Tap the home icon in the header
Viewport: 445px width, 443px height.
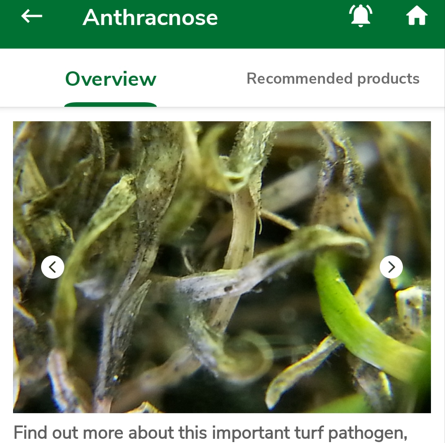tap(416, 16)
